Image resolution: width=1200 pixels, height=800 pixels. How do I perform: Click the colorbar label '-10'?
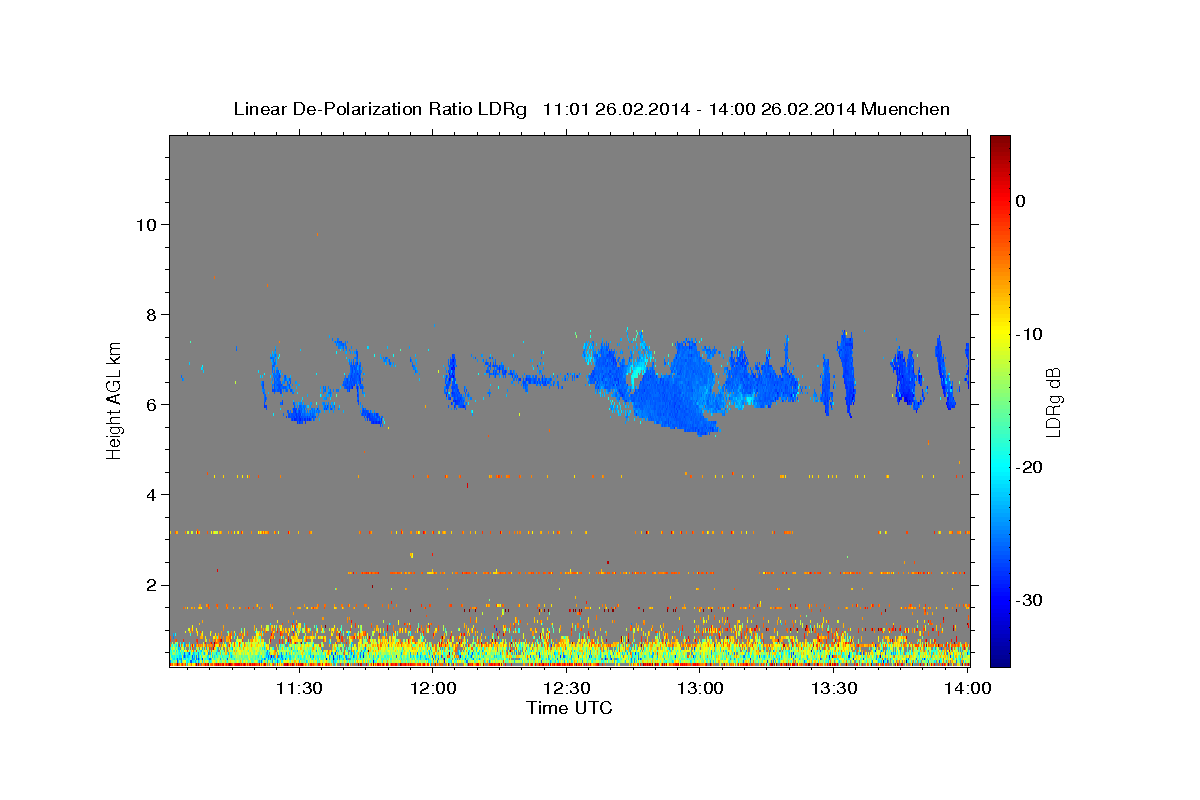click(x=1030, y=334)
